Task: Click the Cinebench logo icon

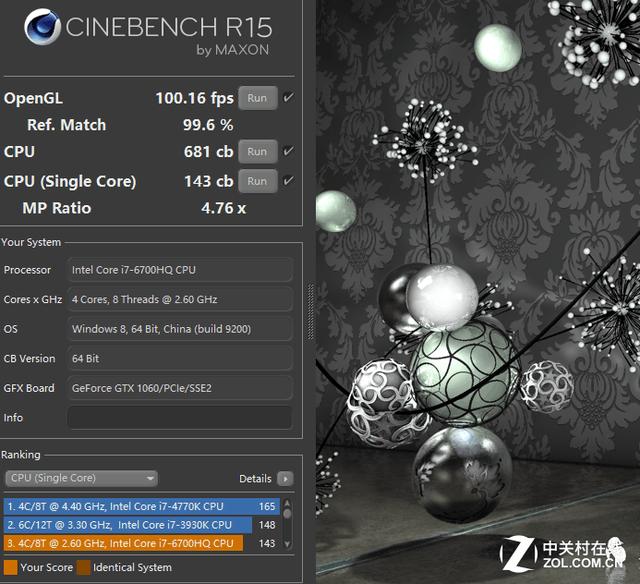Action: pos(42,27)
